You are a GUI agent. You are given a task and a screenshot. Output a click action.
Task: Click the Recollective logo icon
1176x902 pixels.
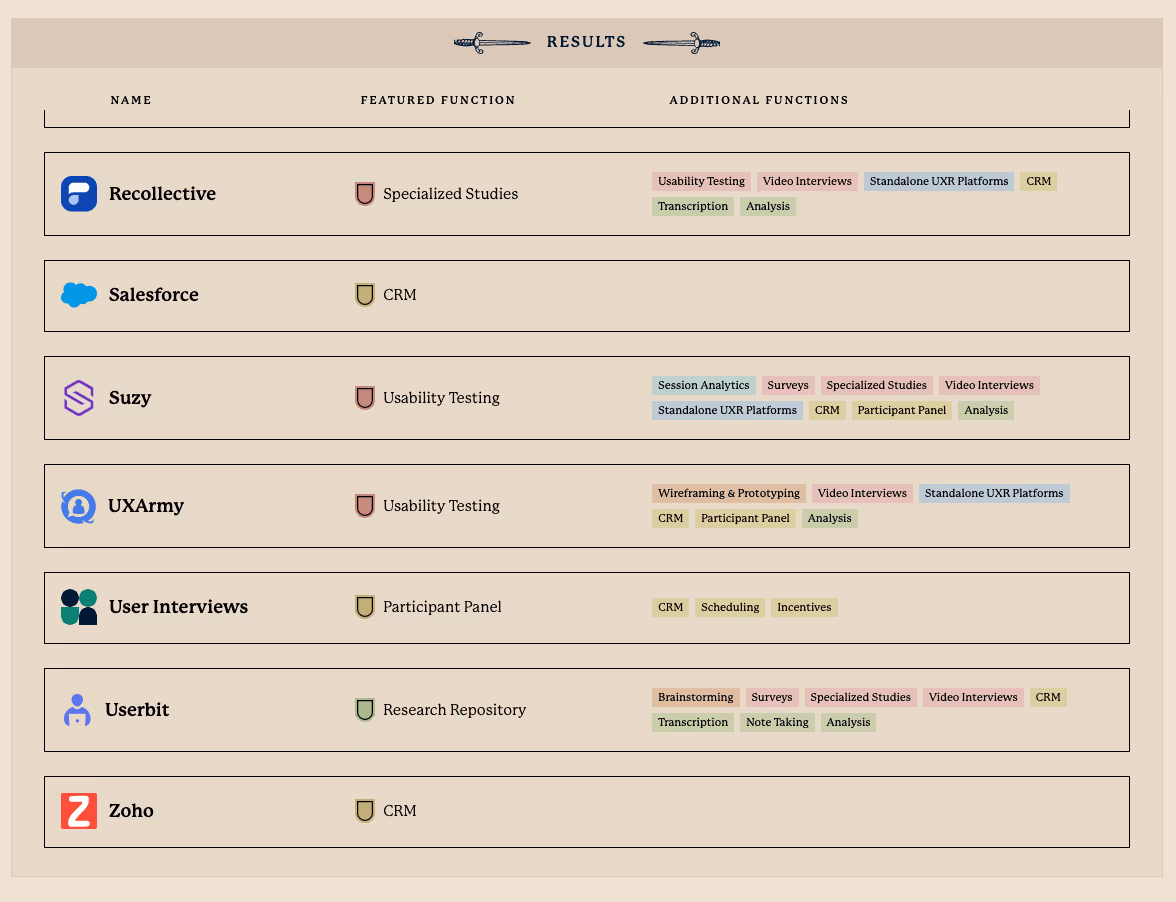coord(79,194)
